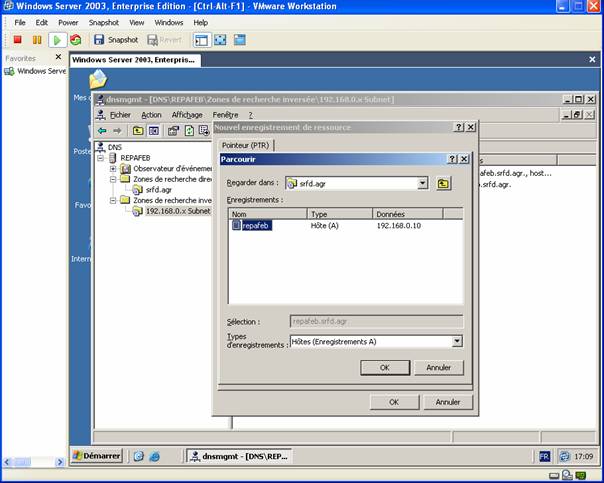
Task: Click the Up one level folder icon in dnsmgmt
Action: 138,131
